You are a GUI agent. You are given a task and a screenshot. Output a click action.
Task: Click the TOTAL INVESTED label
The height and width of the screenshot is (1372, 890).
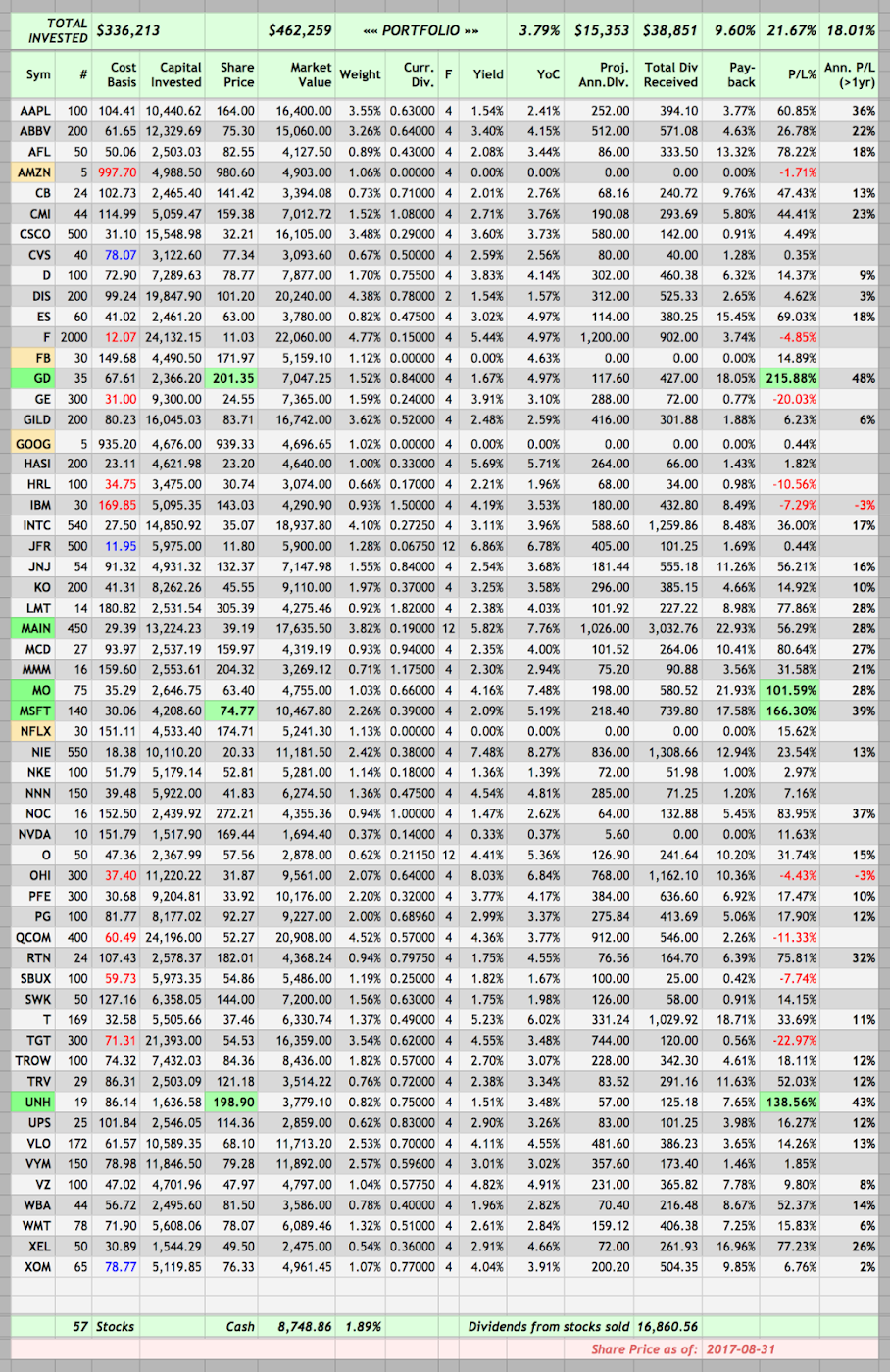[x=57, y=30]
